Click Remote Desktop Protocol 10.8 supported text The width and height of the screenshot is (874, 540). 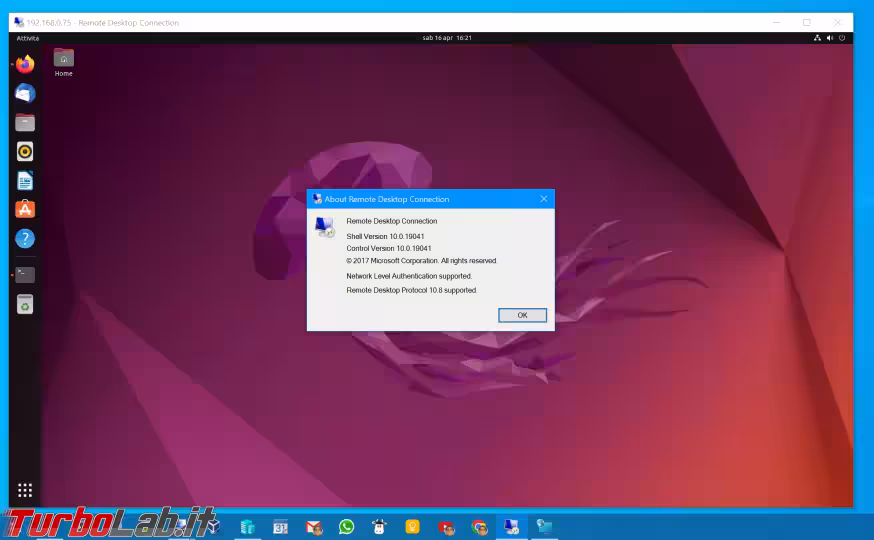pos(412,290)
